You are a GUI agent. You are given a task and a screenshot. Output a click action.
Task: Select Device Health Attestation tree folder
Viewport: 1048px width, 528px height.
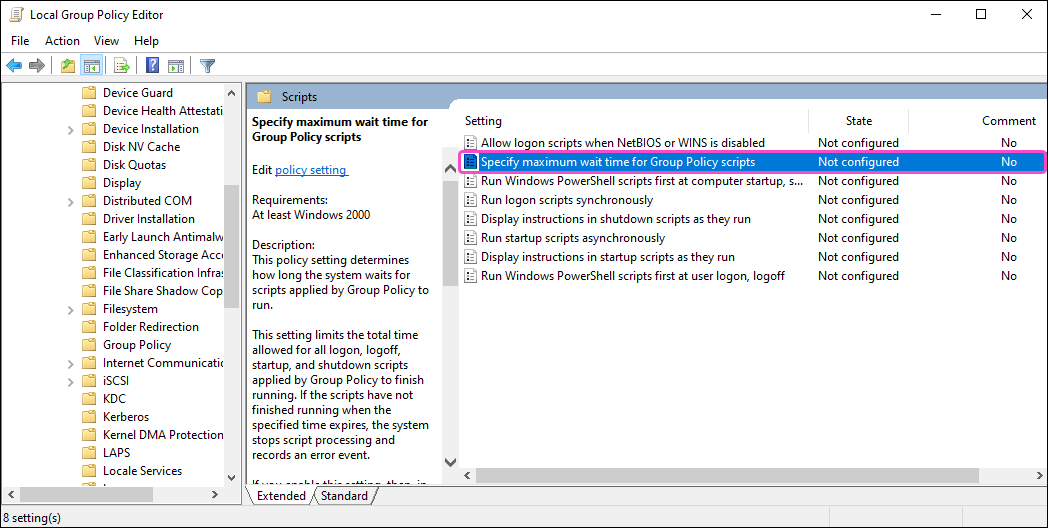[x=162, y=111]
